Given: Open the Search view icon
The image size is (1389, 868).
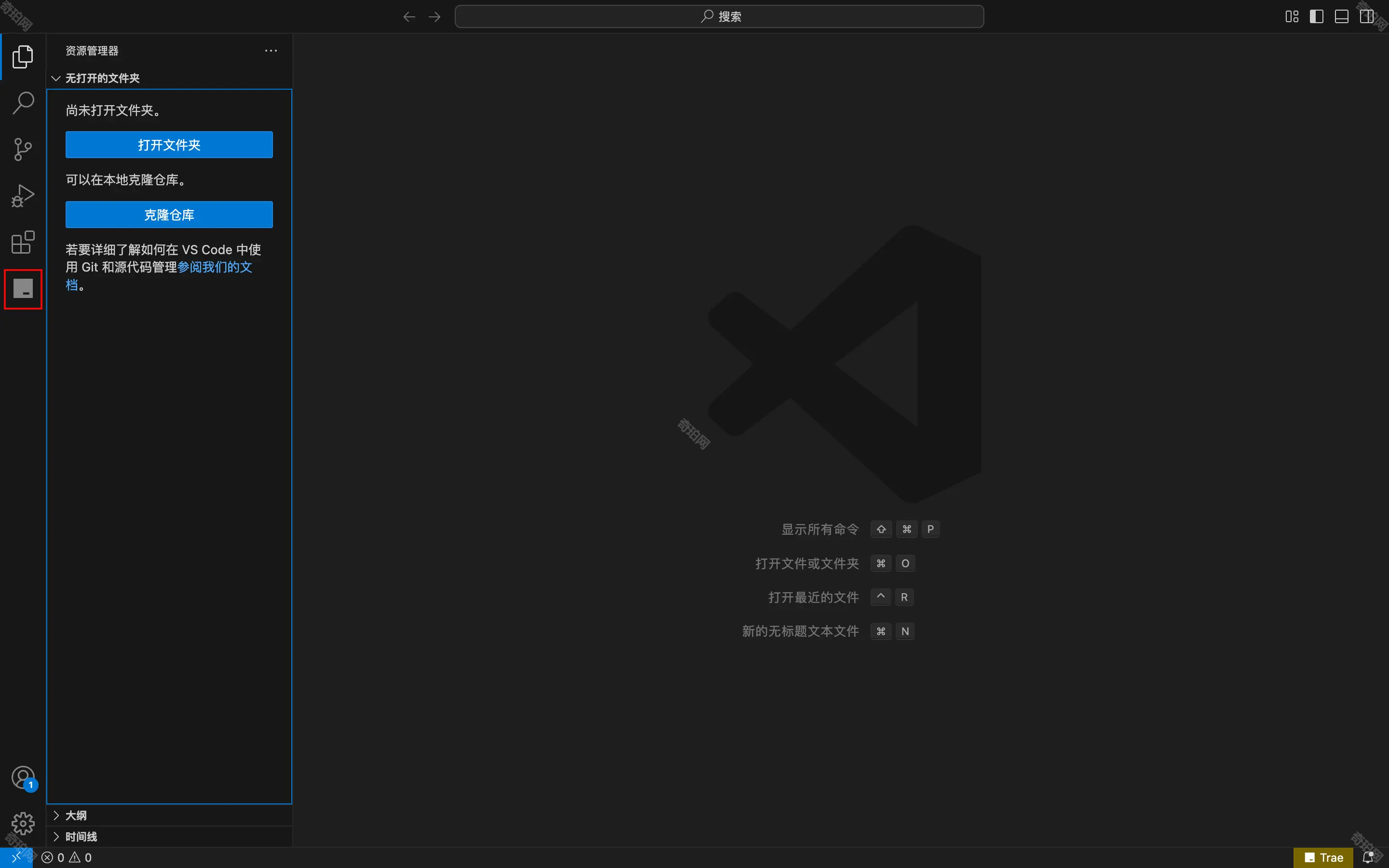Looking at the screenshot, I should point(23,103).
